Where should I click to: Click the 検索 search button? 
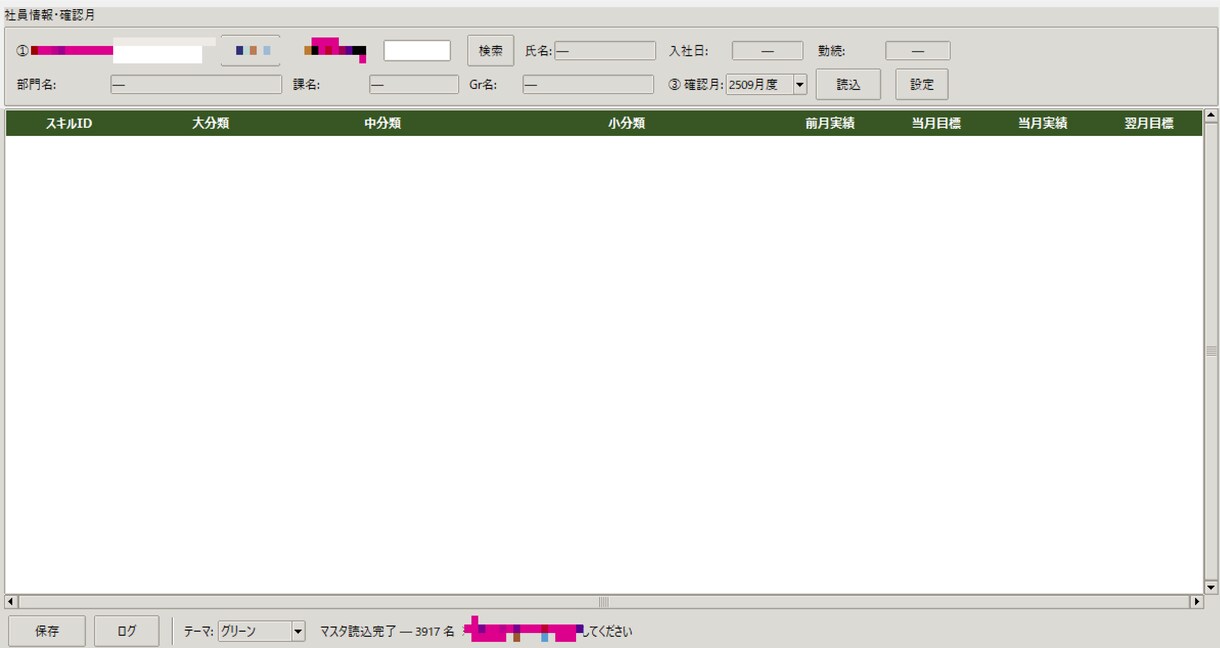pyautogui.click(x=490, y=51)
